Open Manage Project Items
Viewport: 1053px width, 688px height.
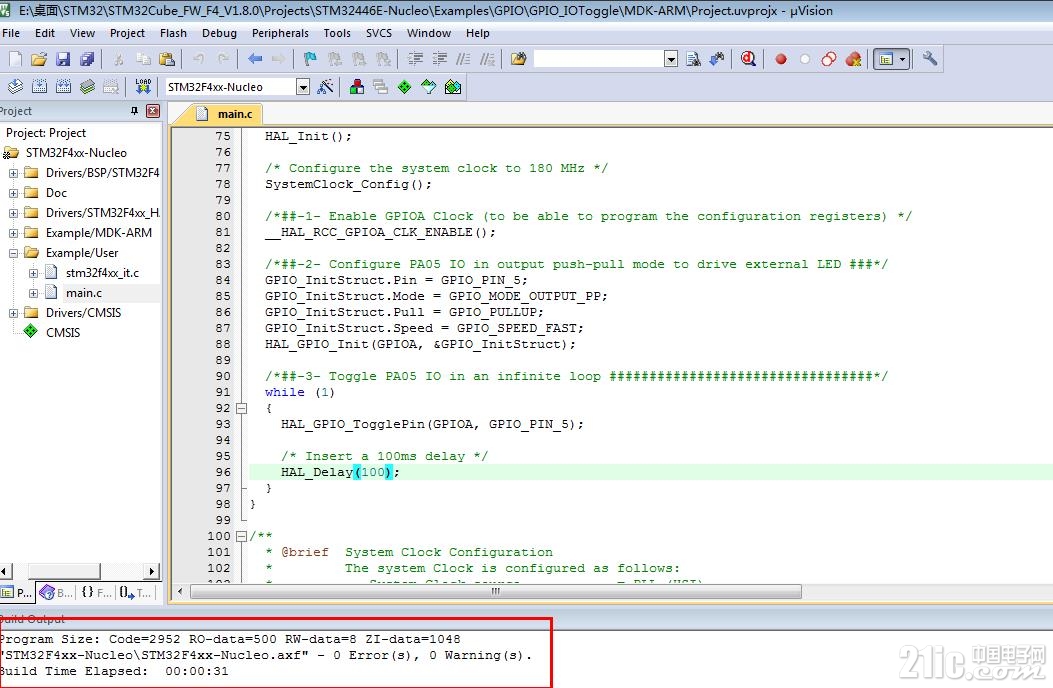(x=357, y=87)
